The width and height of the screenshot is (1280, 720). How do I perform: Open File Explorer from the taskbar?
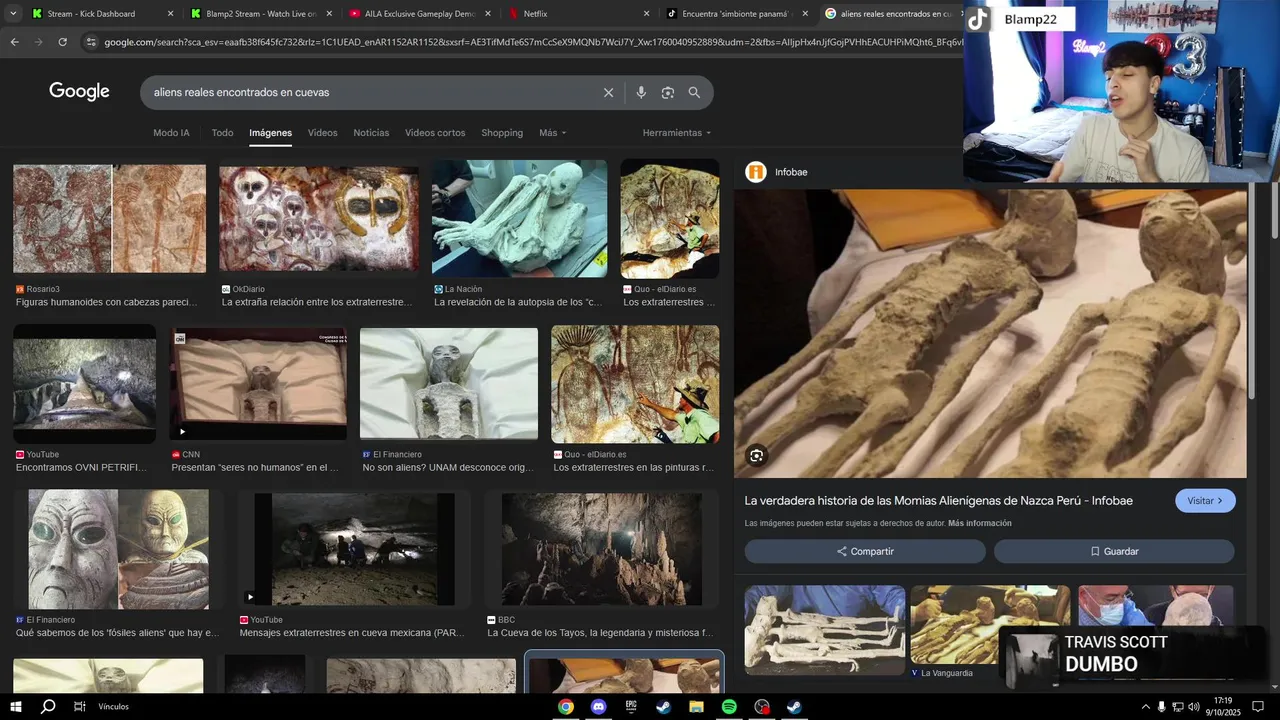pyautogui.click(x=696, y=707)
